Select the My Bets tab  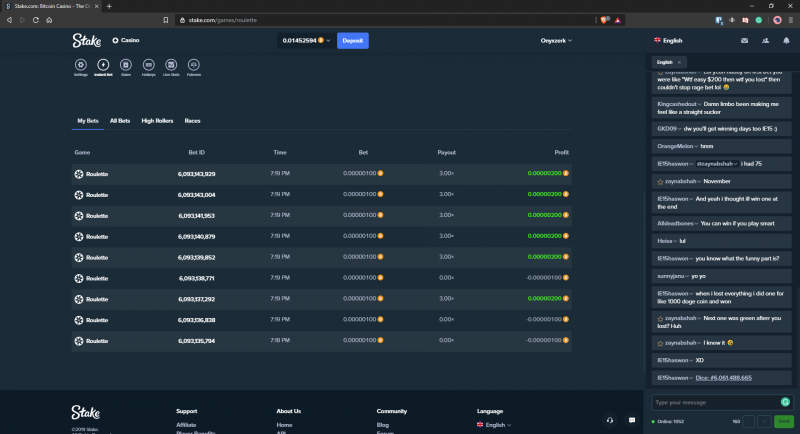tap(88, 121)
